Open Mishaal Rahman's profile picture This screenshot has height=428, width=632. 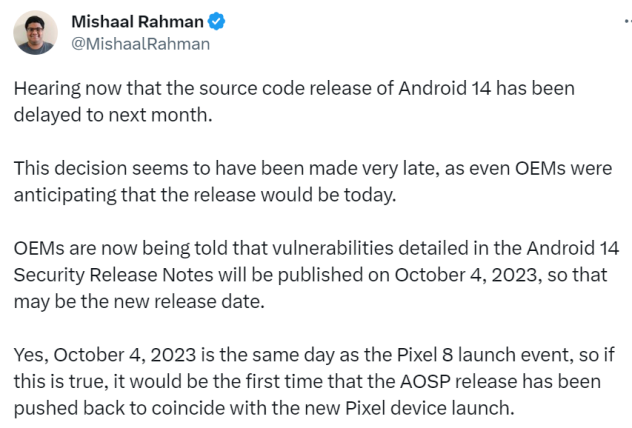pyautogui.click(x=35, y=32)
